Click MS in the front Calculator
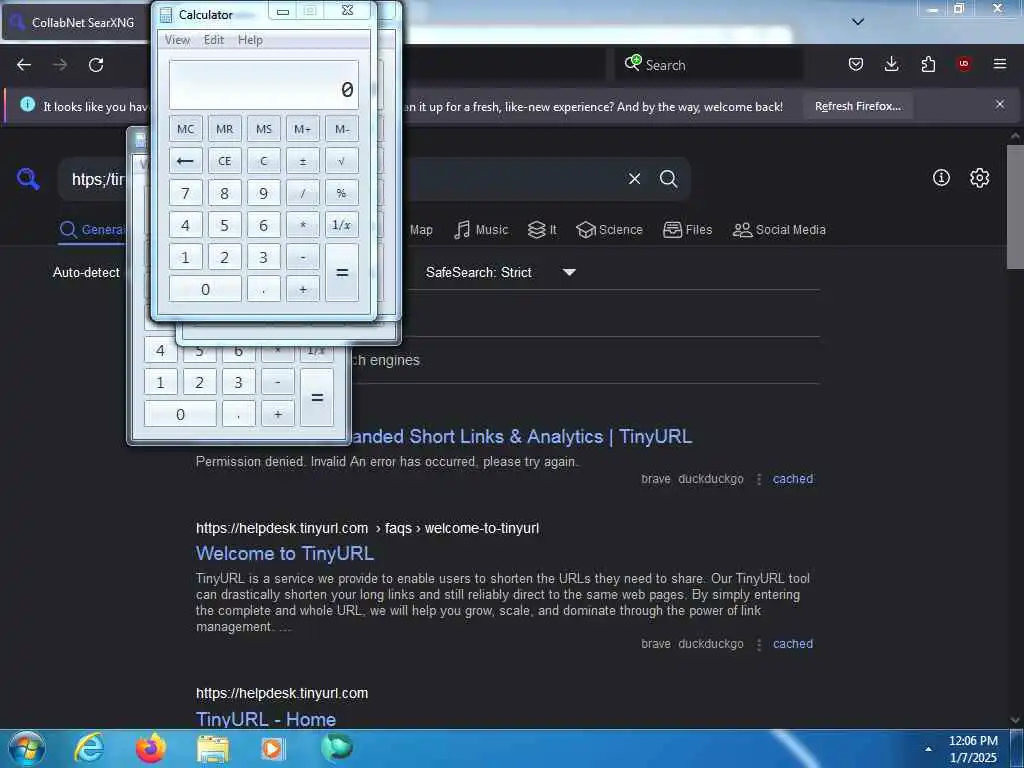Image resolution: width=1024 pixels, height=768 pixels. click(x=264, y=129)
